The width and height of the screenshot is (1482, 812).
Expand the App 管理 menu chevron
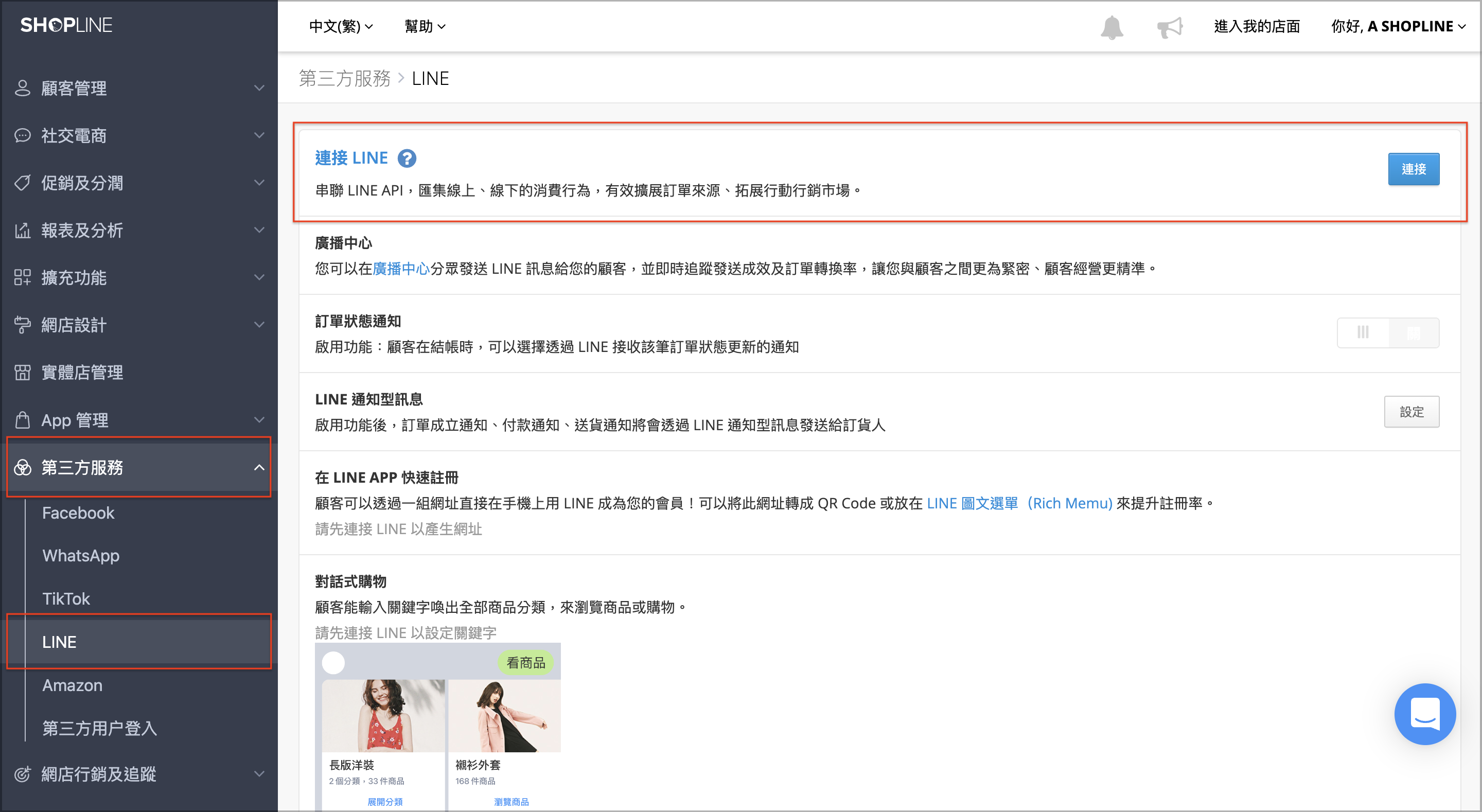pyautogui.click(x=259, y=419)
